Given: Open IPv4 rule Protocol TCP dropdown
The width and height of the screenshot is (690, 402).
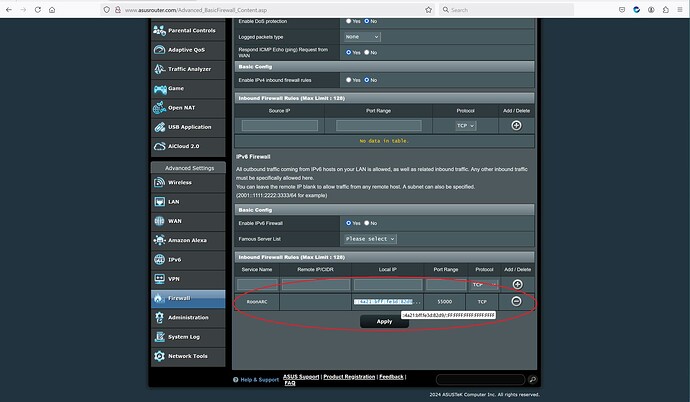Looking at the screenshot, I should pyautogui.click(x=466, y=126).
